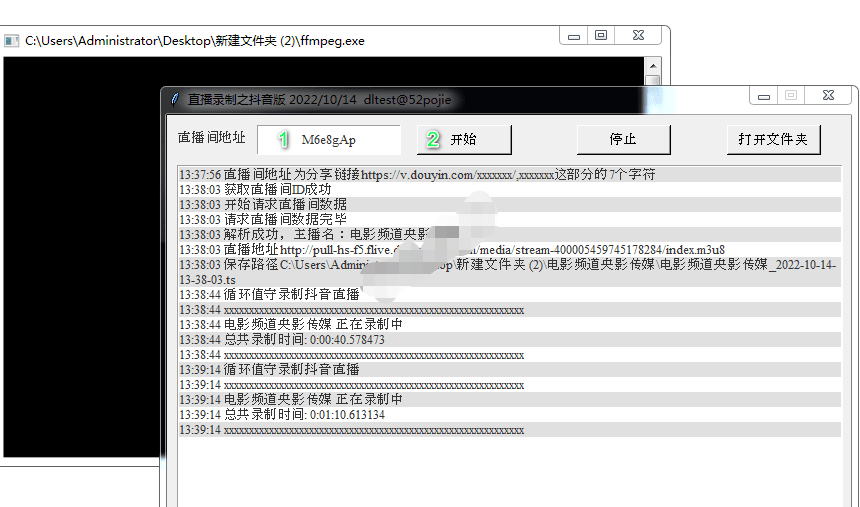
Task: Click the ffmpeg console scrollbar up arrow
Action: tap(652, 65)
